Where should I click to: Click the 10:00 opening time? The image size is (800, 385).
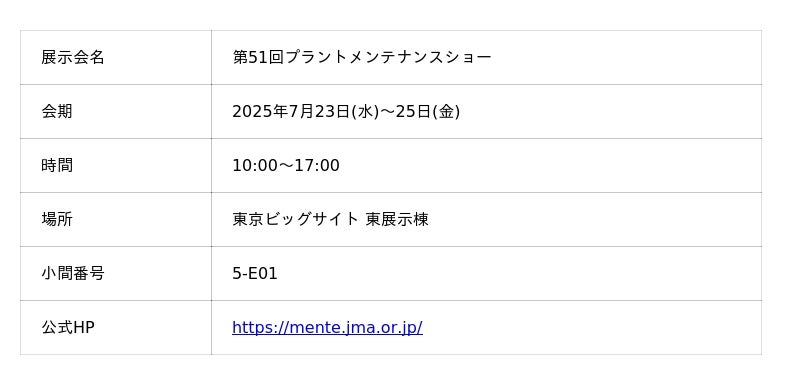255,166
